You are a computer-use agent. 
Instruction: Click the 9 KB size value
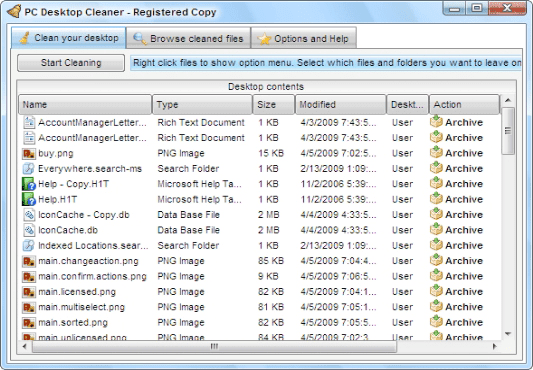(x=268, y=276)
